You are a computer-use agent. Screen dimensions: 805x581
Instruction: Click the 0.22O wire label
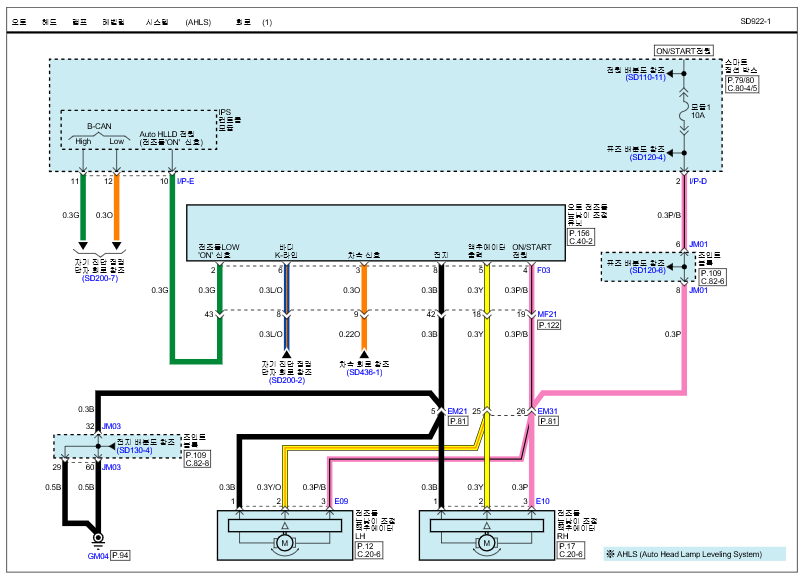click(x=349, y=334)
